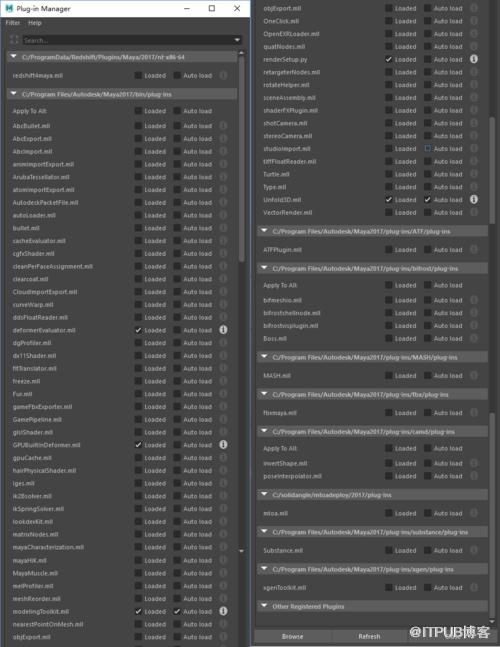
Task: Click info icon for cgfxShader.mll
Action: [x=223, y=253]
